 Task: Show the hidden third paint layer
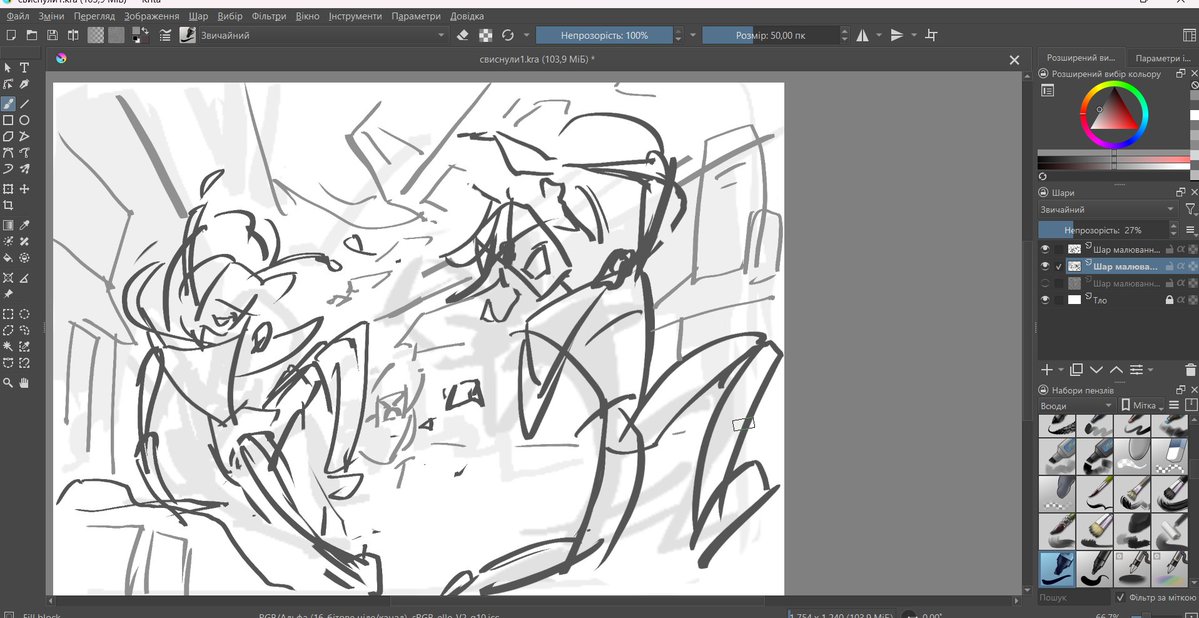1045,283
